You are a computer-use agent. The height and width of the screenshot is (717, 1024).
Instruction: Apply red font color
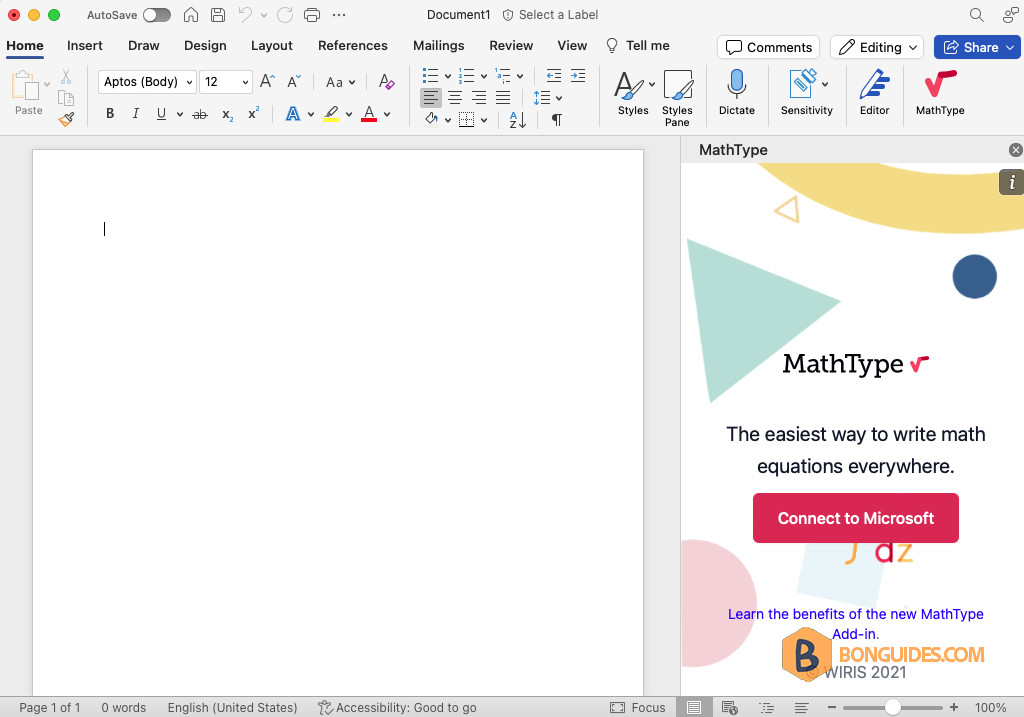point(369,114)
